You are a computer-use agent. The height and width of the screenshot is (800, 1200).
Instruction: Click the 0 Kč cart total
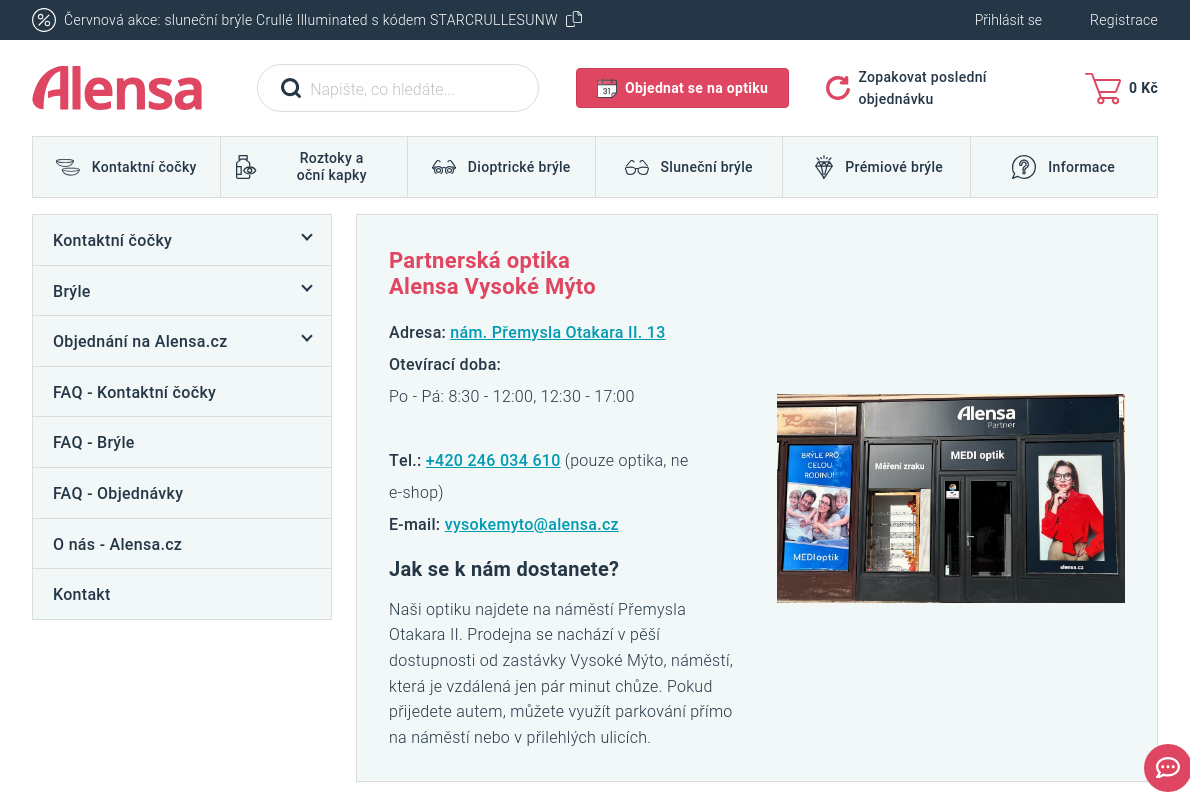pos(1143,88)
